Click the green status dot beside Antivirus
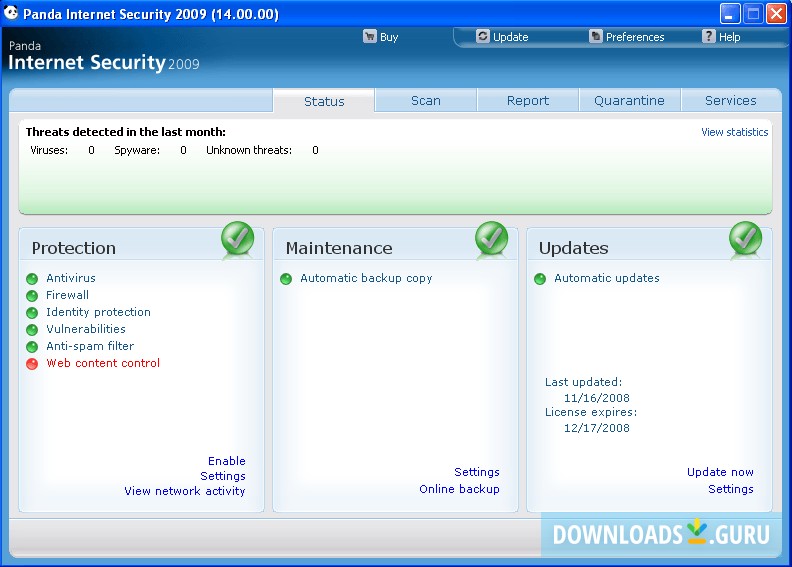The height and width of the screenshot is (567, 792). coord(32,279)
